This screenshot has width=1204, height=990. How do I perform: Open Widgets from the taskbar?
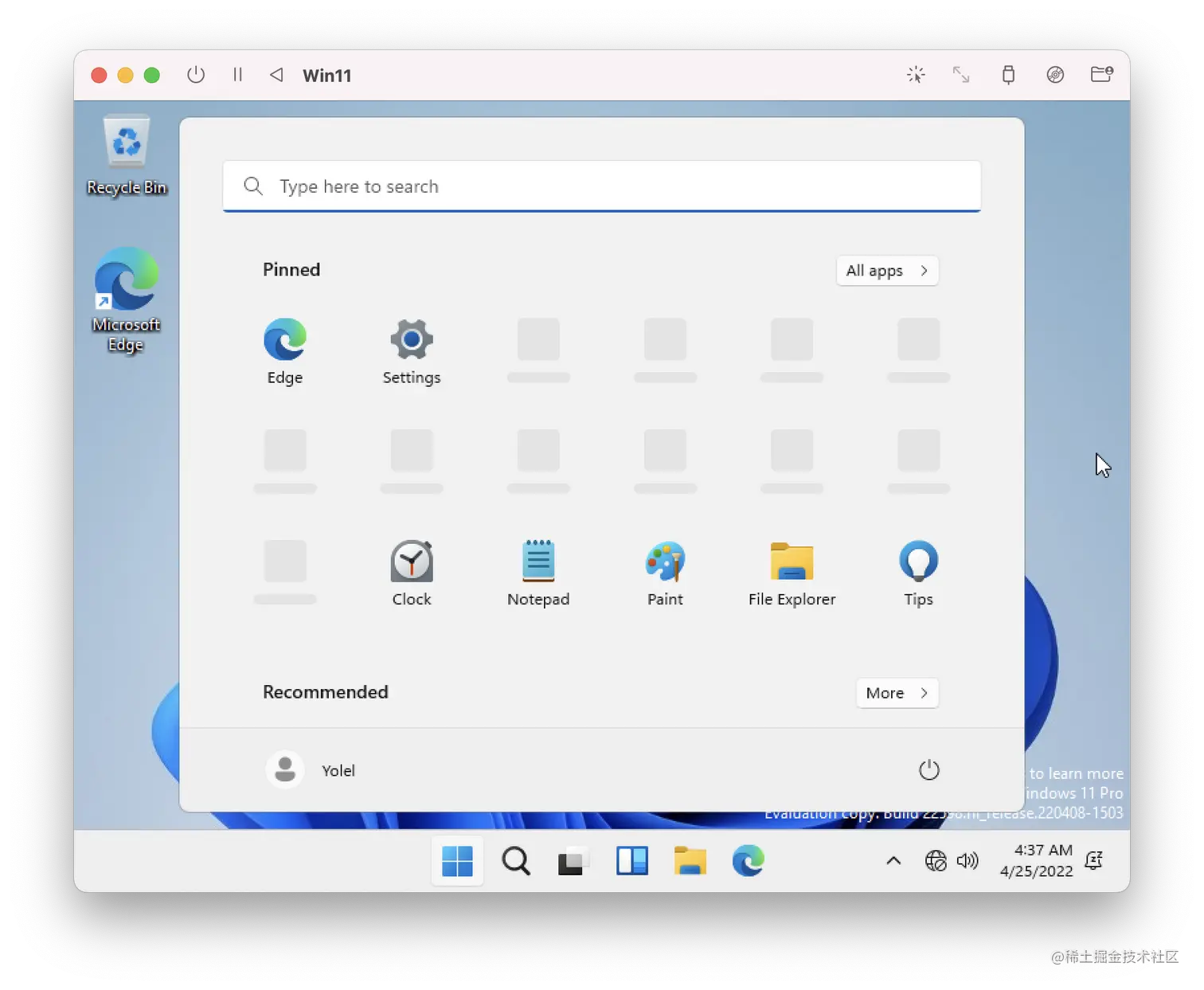pyautogui.click(x=632, y=861)
